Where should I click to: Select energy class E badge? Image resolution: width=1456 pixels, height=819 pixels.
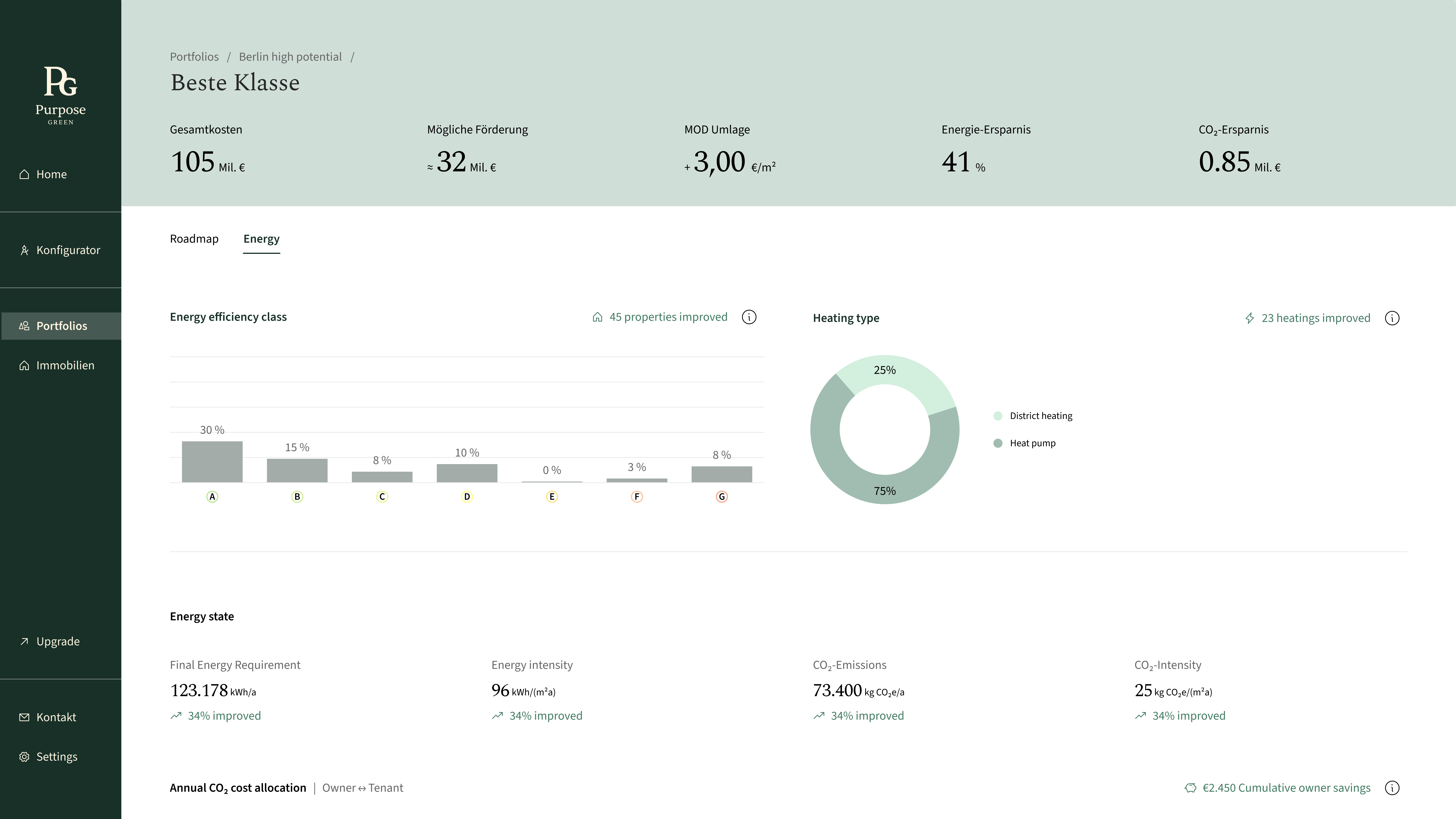tap(552, 497)
